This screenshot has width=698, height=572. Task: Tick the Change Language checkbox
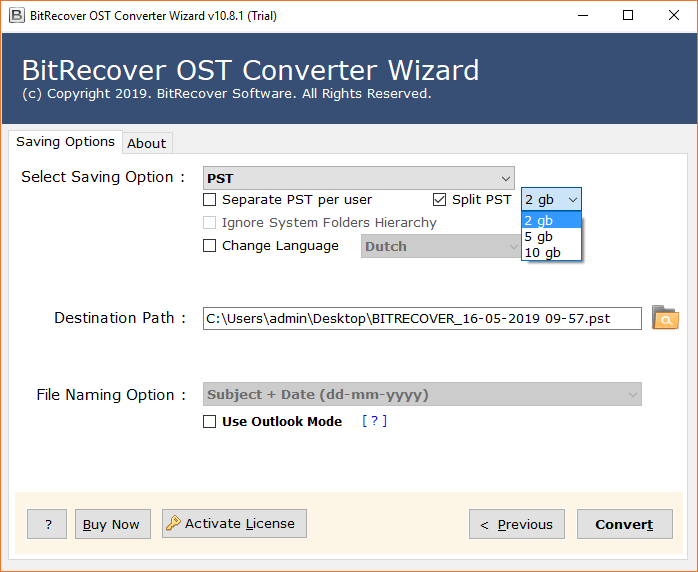tap(210, 246)
